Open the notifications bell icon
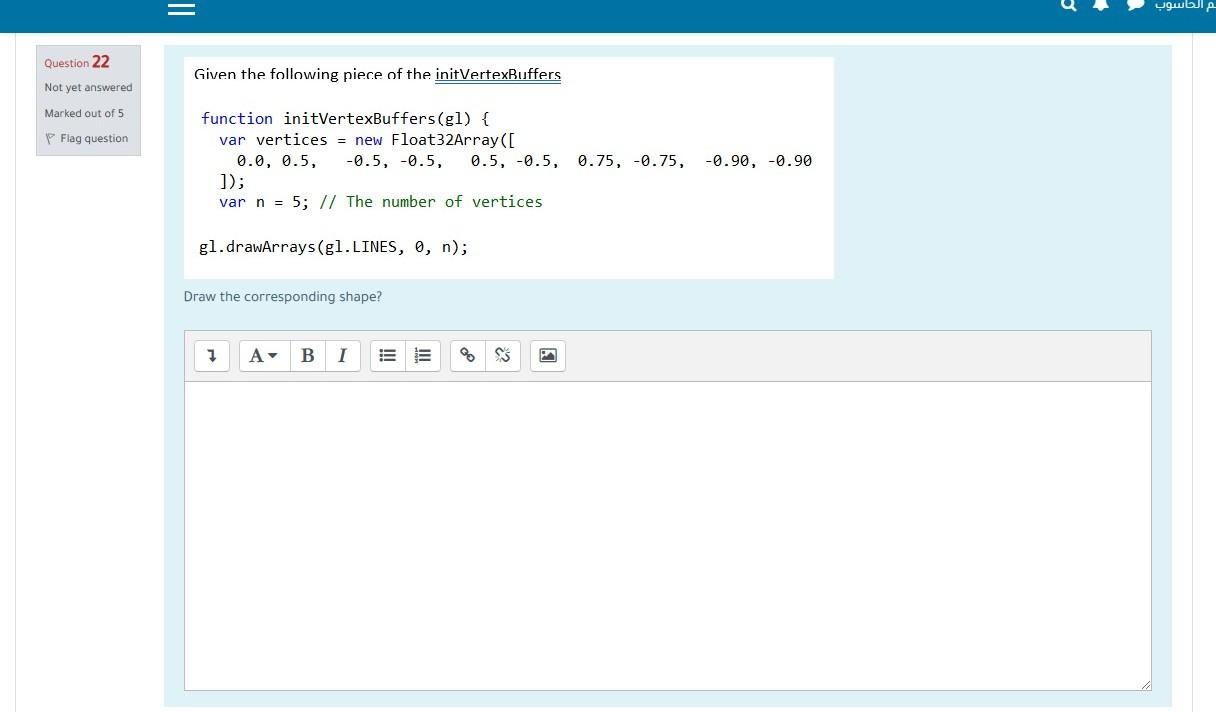 tap(1100, 7)
